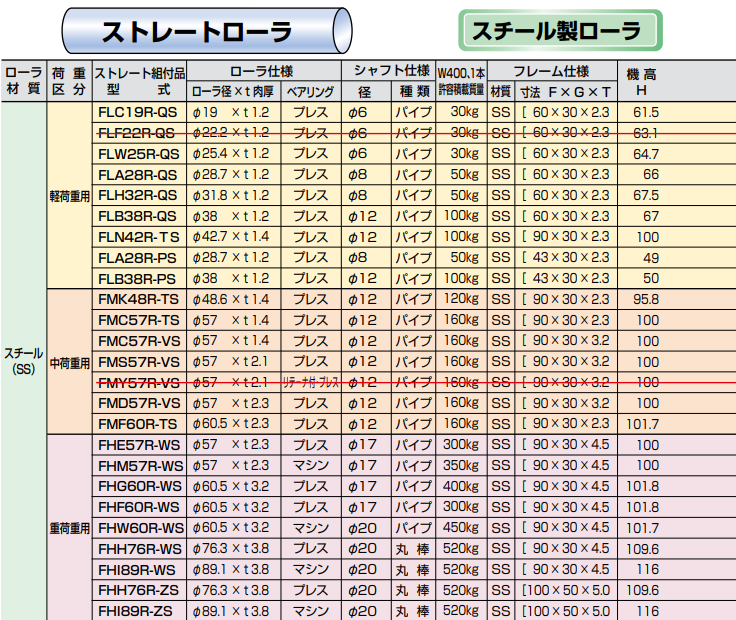Select the 軽荷重用 load category cell

click(x=69, y=196)
